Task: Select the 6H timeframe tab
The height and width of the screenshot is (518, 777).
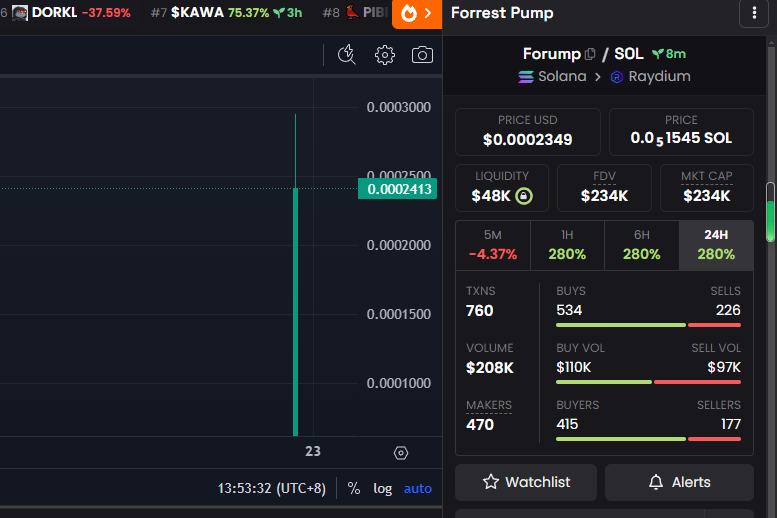Action: [642, 245]
